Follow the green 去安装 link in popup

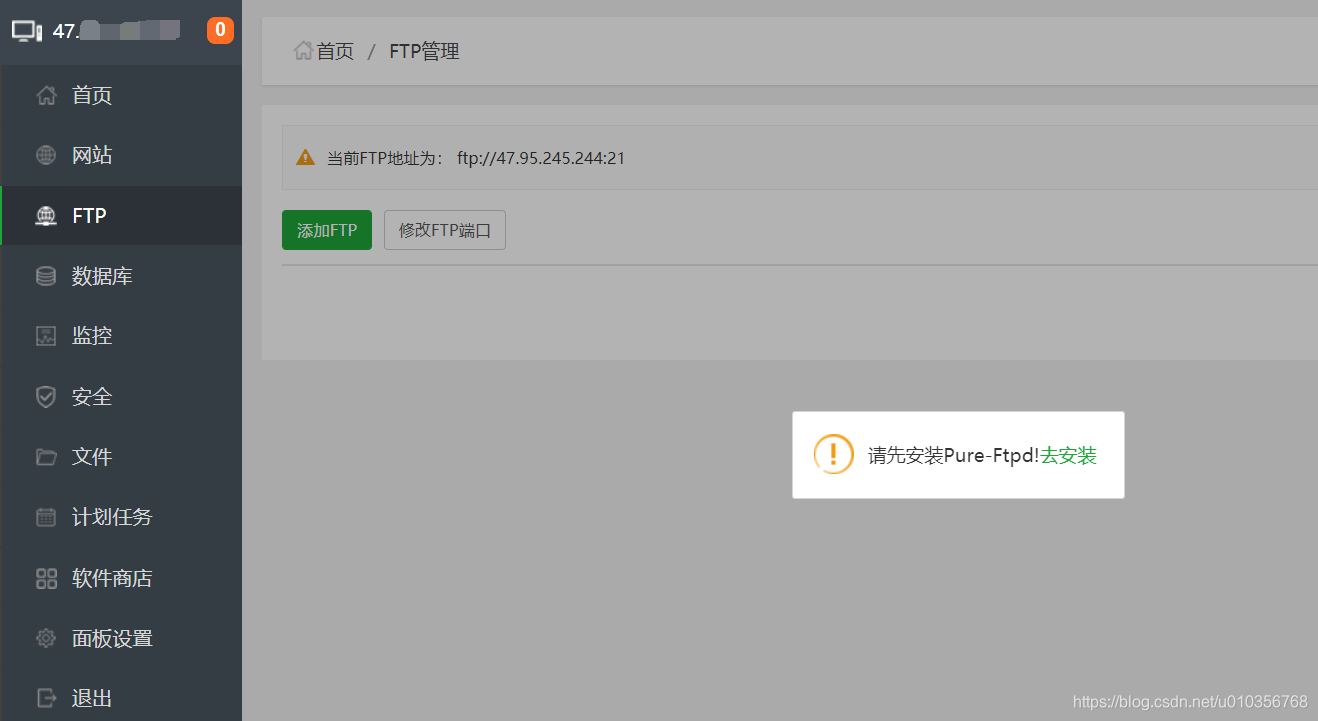click(x=1068, y=456)
